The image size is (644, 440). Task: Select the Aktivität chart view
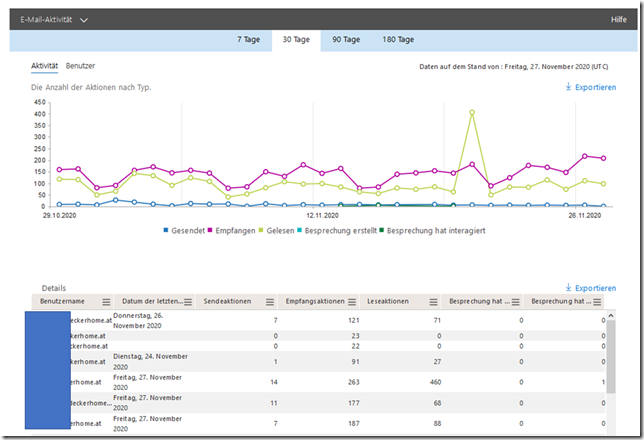pos(44,66)
